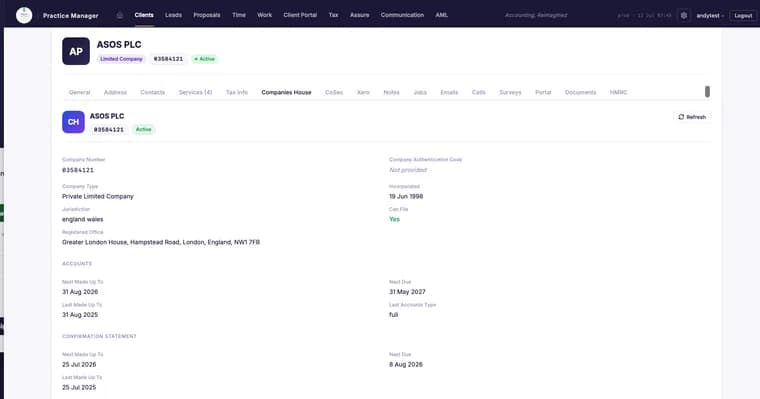Switch to the Emails tab
Viewport: 760px width, 399px height.
point(449,92)
